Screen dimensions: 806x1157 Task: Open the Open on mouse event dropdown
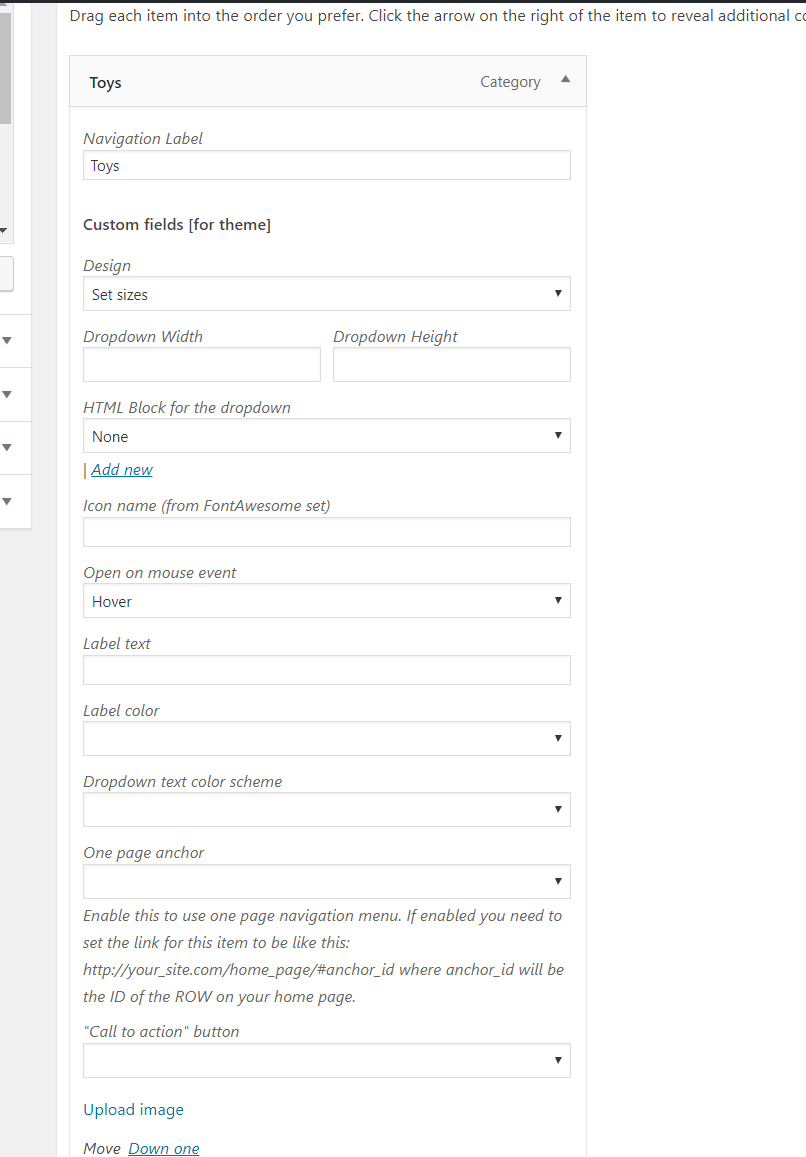(326, 601)
